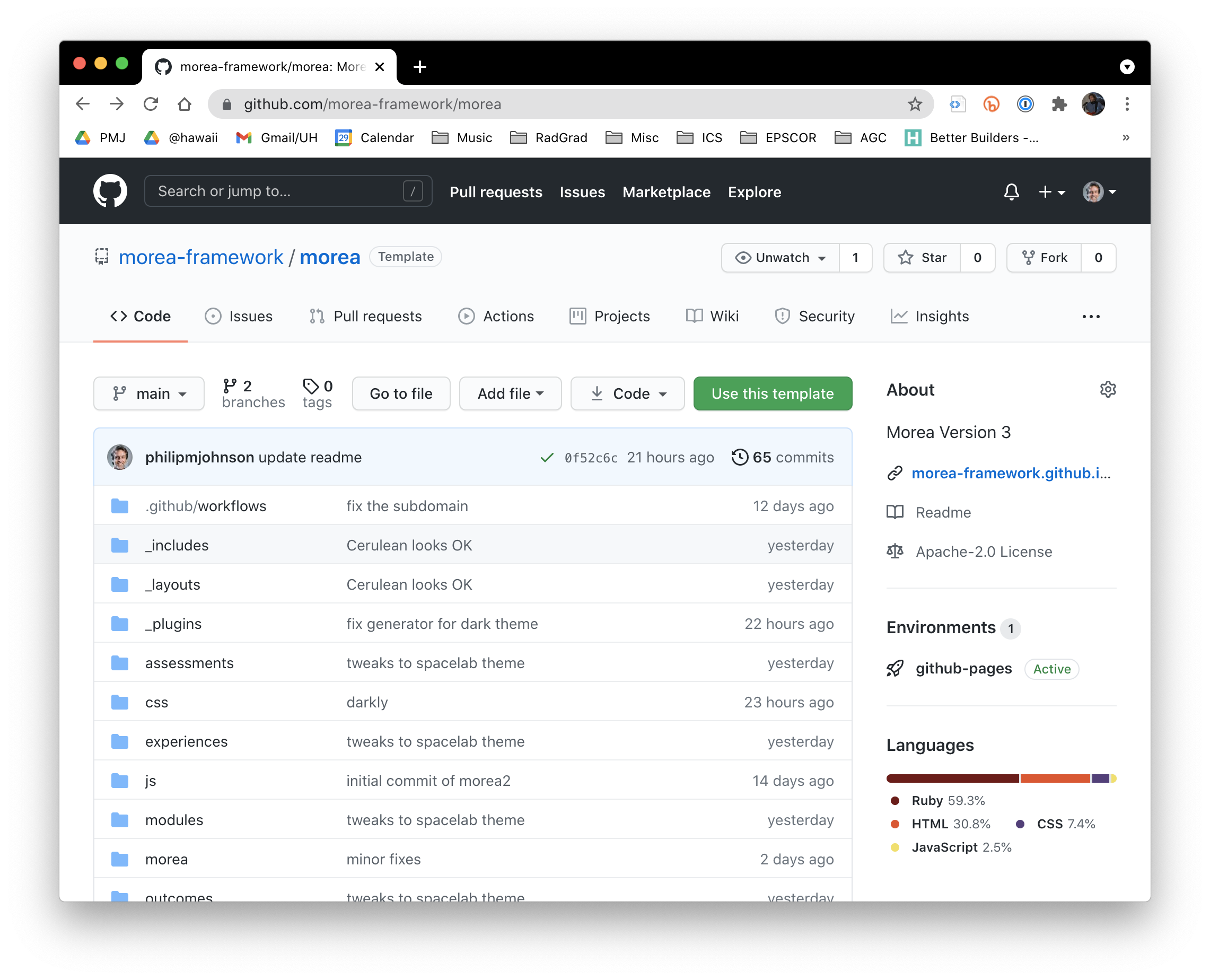Image resolution: width=1210 pixels, height=980 pixels.
Task: Open Chrome three-dot menu
Action: [1126, 104]
